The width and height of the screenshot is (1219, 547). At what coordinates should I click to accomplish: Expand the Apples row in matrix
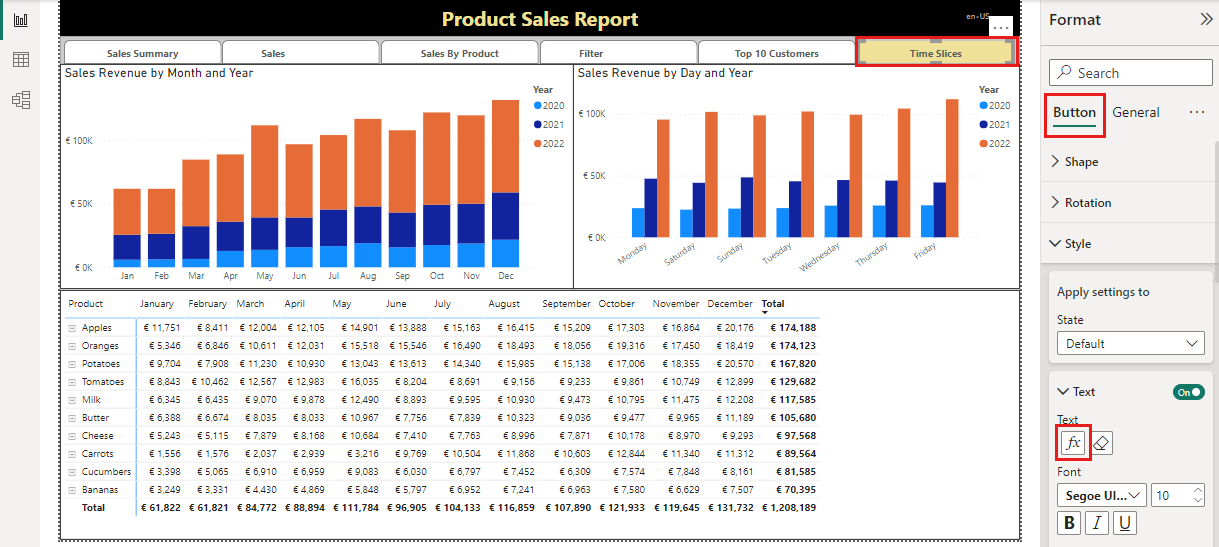click(x=72, y=328)
